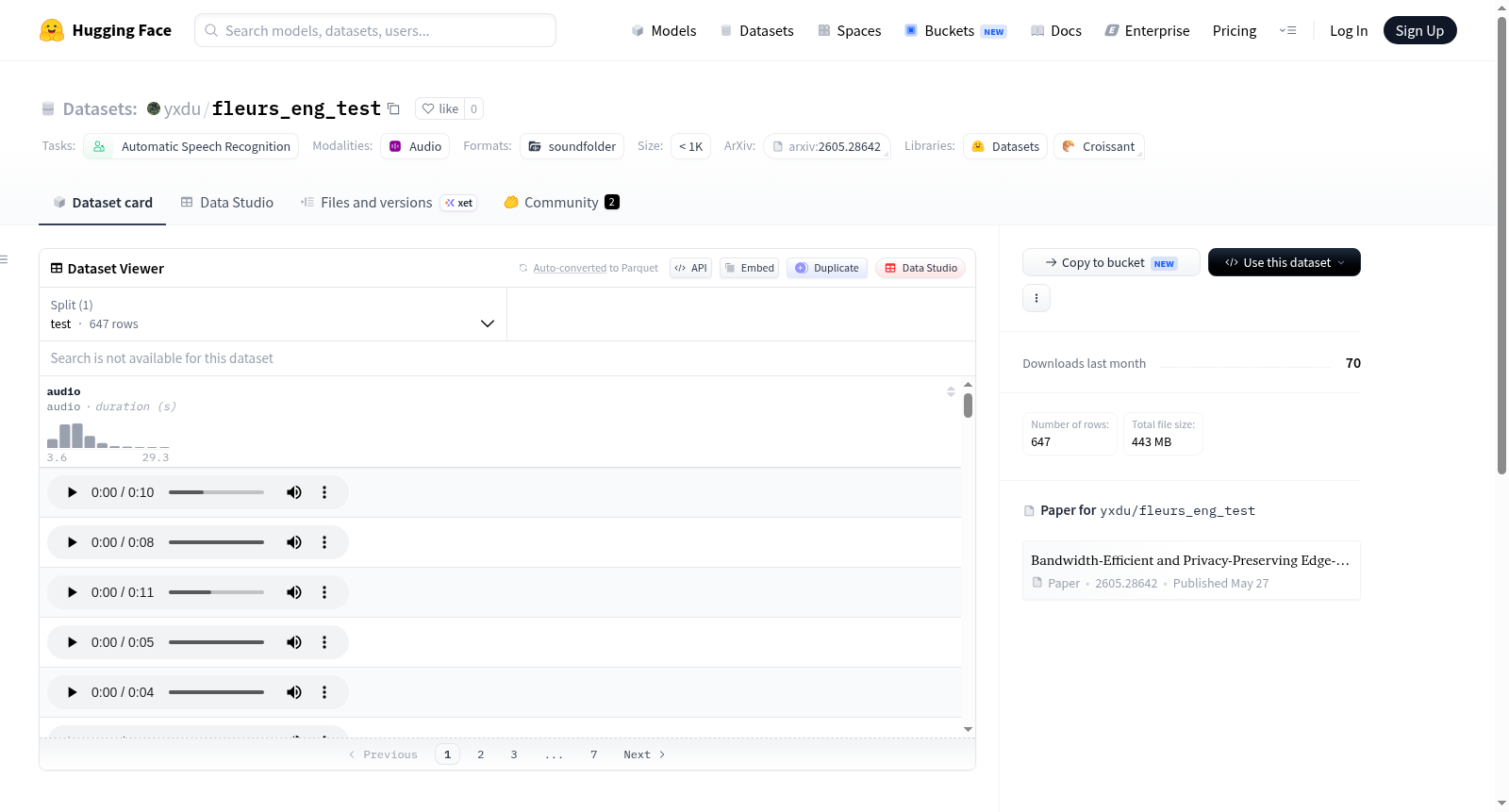
Task: Select the Croissant library tag
Action: (1099, 146)
